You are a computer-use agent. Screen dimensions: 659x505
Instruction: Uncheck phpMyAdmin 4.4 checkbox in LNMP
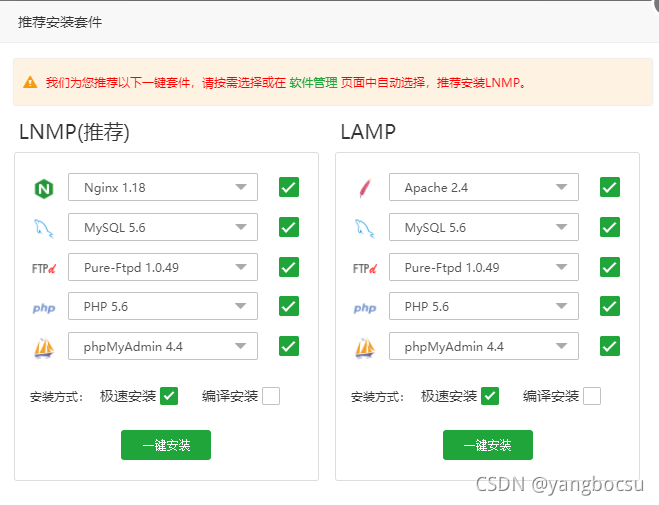click(x=289, y=346)
